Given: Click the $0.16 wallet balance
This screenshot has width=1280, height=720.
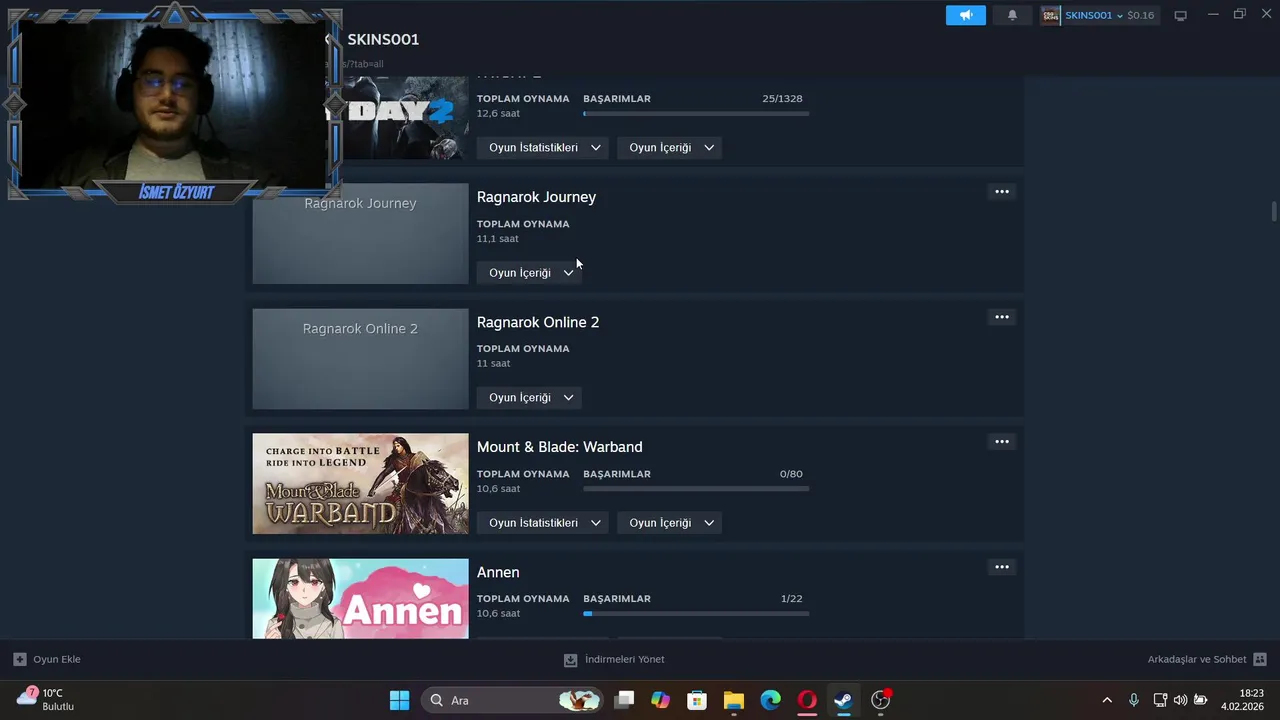Looking at the screenshot, I should click(x=1140, y=15).
